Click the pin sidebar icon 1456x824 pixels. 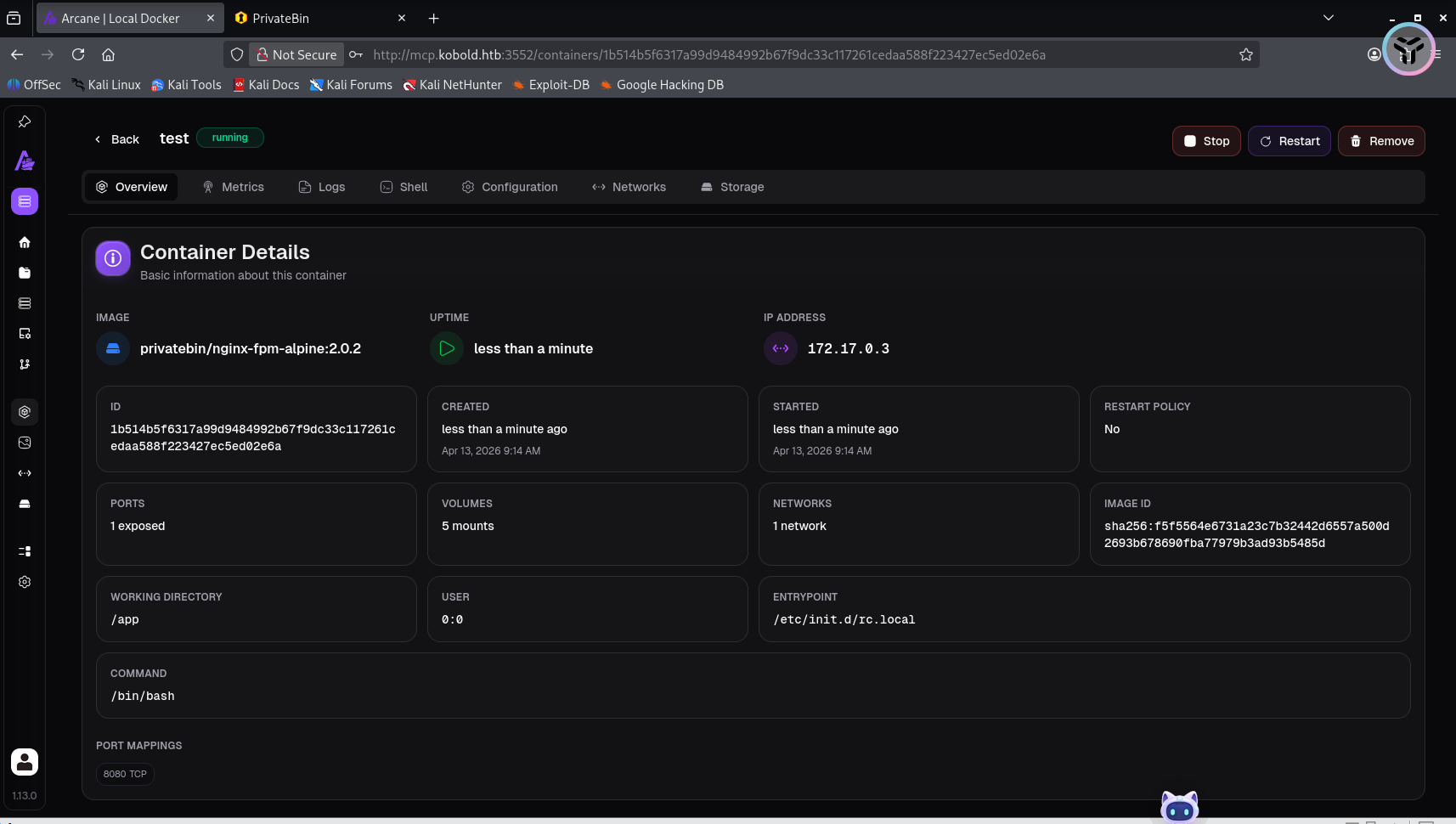coord(25,121)
